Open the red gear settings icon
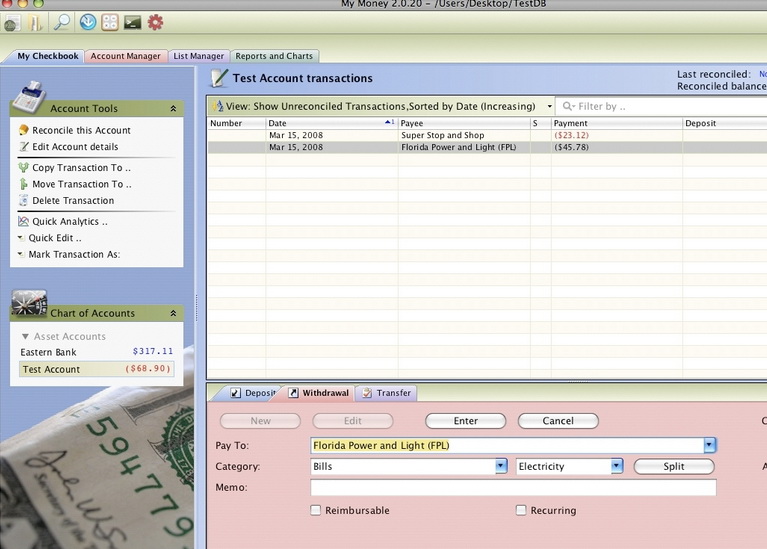Screen dimensions: 767x549 click(x=155, y=22)
